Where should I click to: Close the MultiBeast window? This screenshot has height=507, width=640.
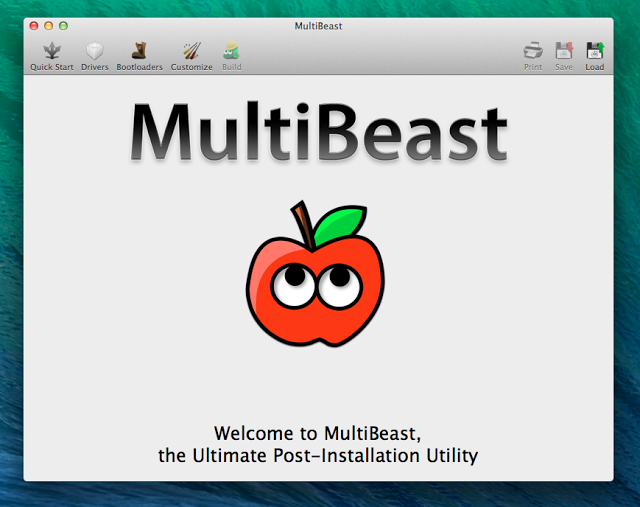34,26
